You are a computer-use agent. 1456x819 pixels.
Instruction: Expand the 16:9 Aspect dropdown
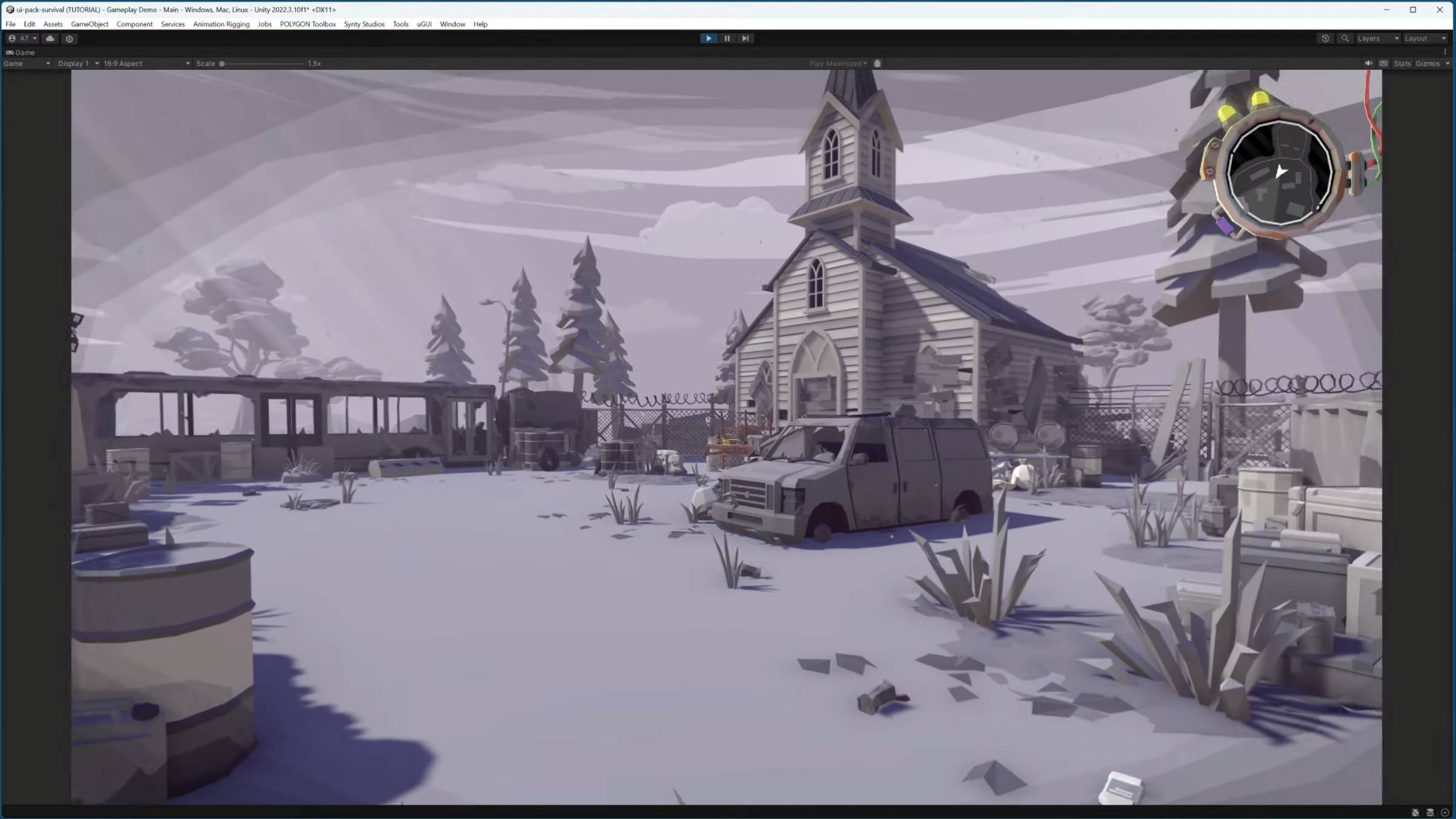tap(146, 63)
